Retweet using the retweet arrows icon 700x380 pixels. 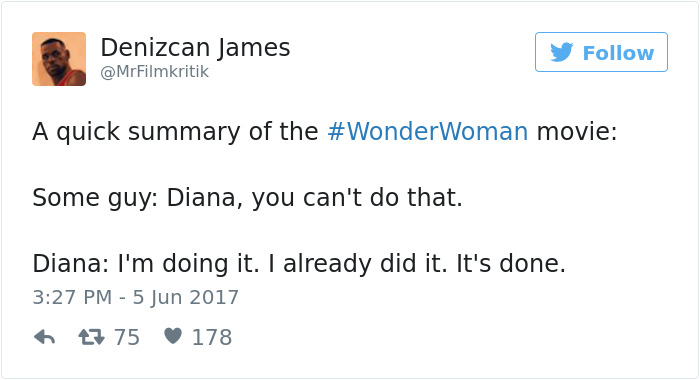click(92, 337)
